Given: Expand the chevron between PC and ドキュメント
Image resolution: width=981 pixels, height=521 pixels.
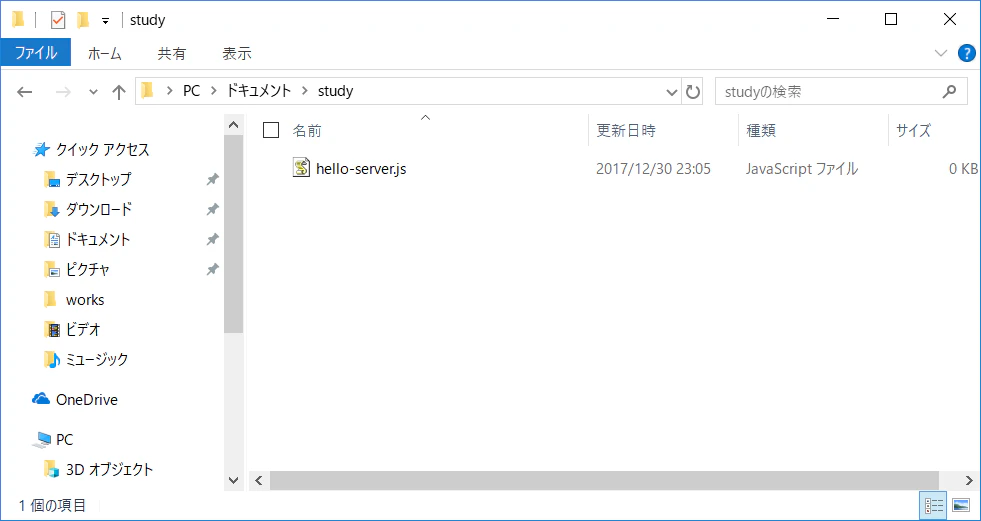Looking at the screenshot, I should (213, 91).
